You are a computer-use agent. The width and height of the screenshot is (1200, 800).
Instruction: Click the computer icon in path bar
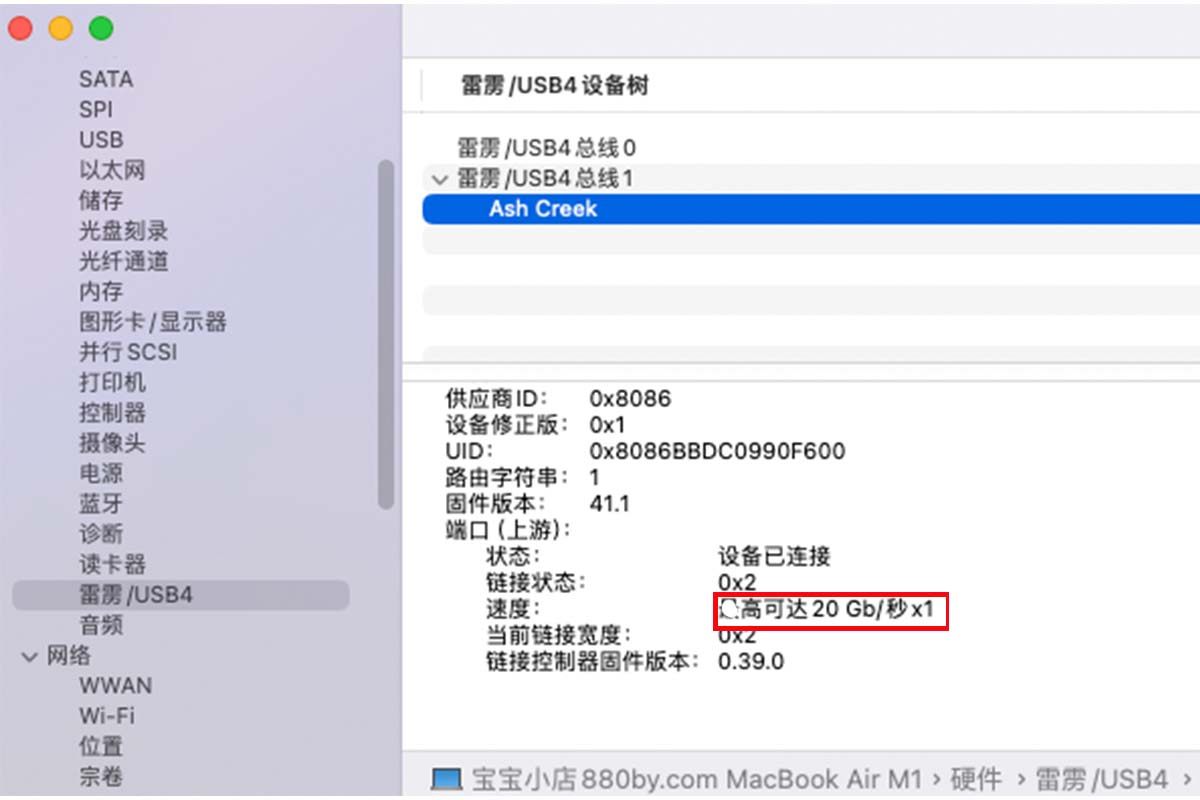pyautogui.click(x=446, y=778)
